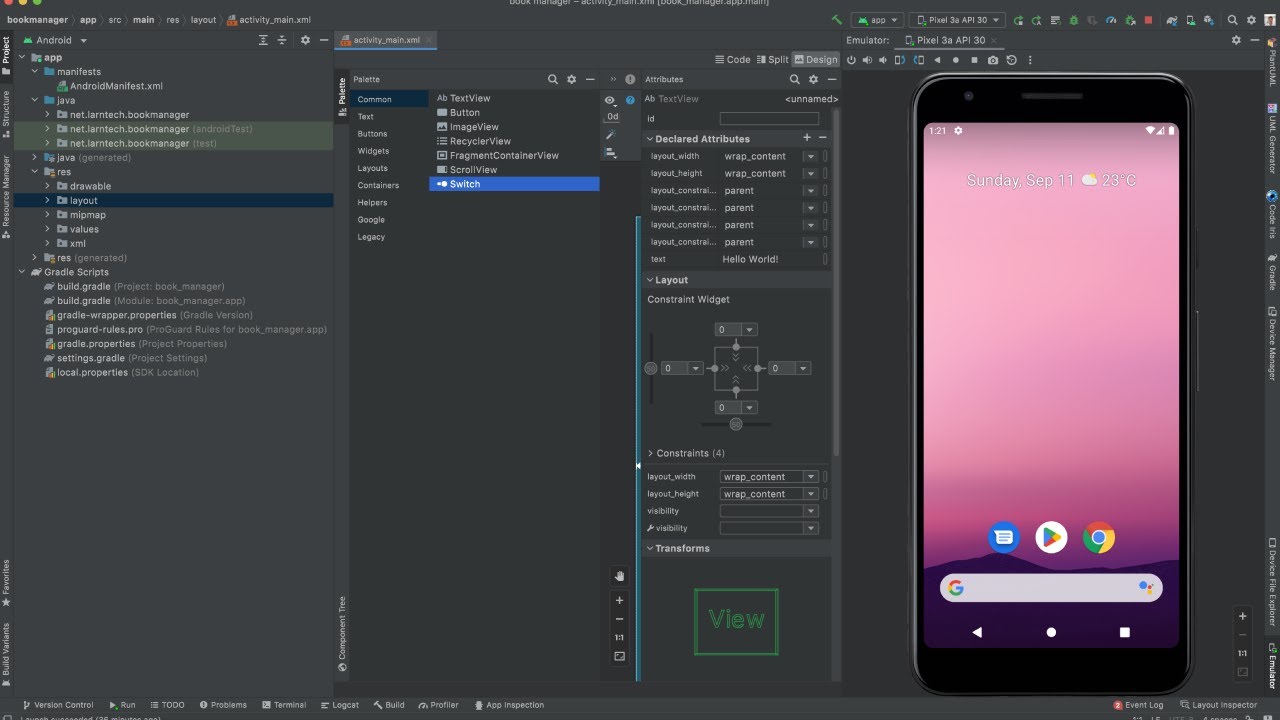Open the Event Log
The width and height of the screenshot is (1280, 720).
click(x=1143, y=705)
